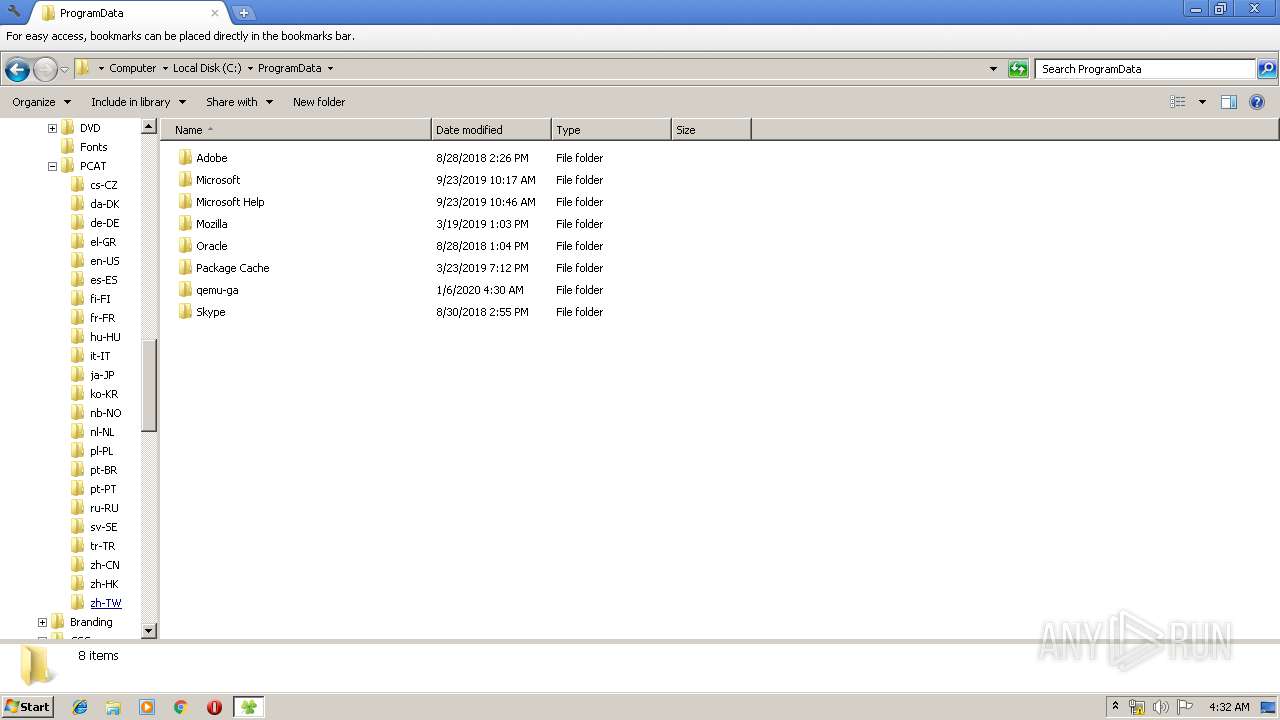The width and height of the screenshot is (1280, 720).
Task: Select ja-JP folder in tree
Action: [x=102, y=375]
